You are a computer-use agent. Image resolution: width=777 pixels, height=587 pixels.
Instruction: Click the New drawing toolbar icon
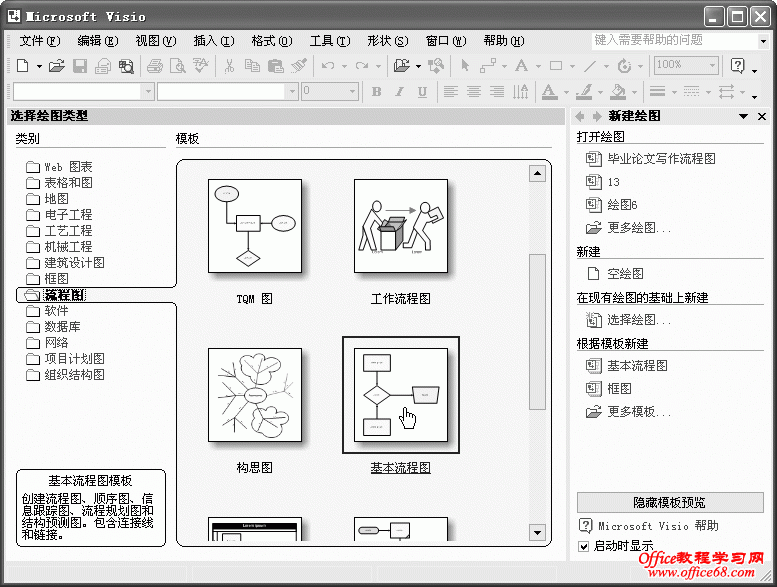tap(23, 66)
